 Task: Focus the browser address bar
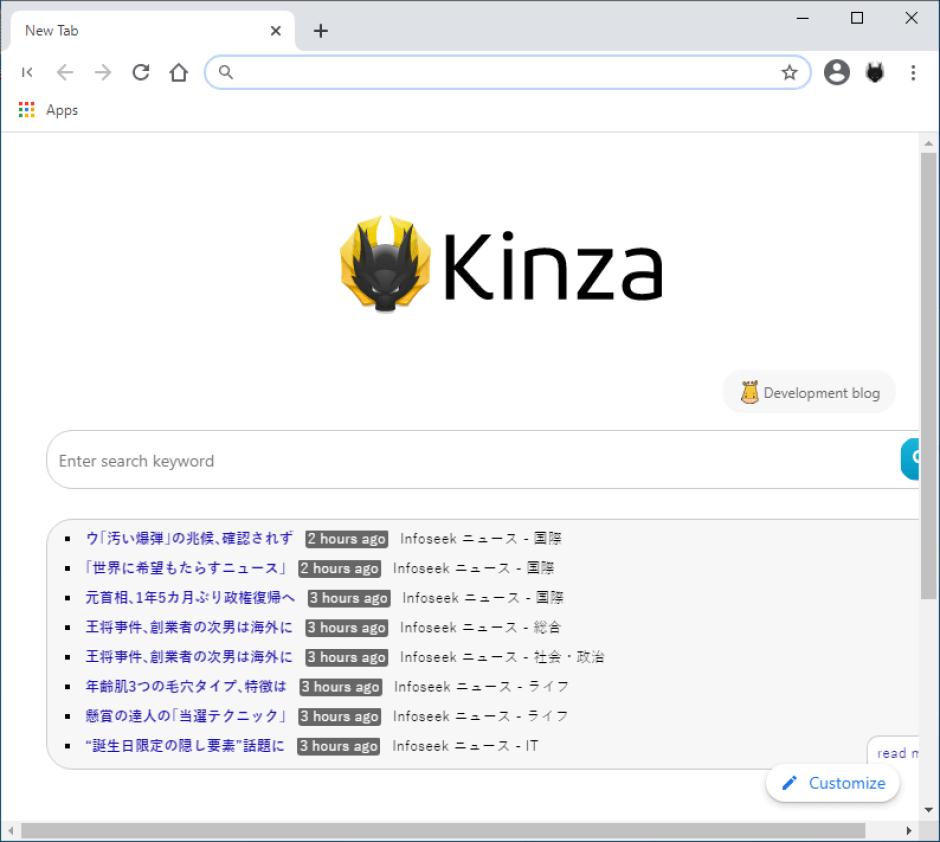(x=508, y=73)
